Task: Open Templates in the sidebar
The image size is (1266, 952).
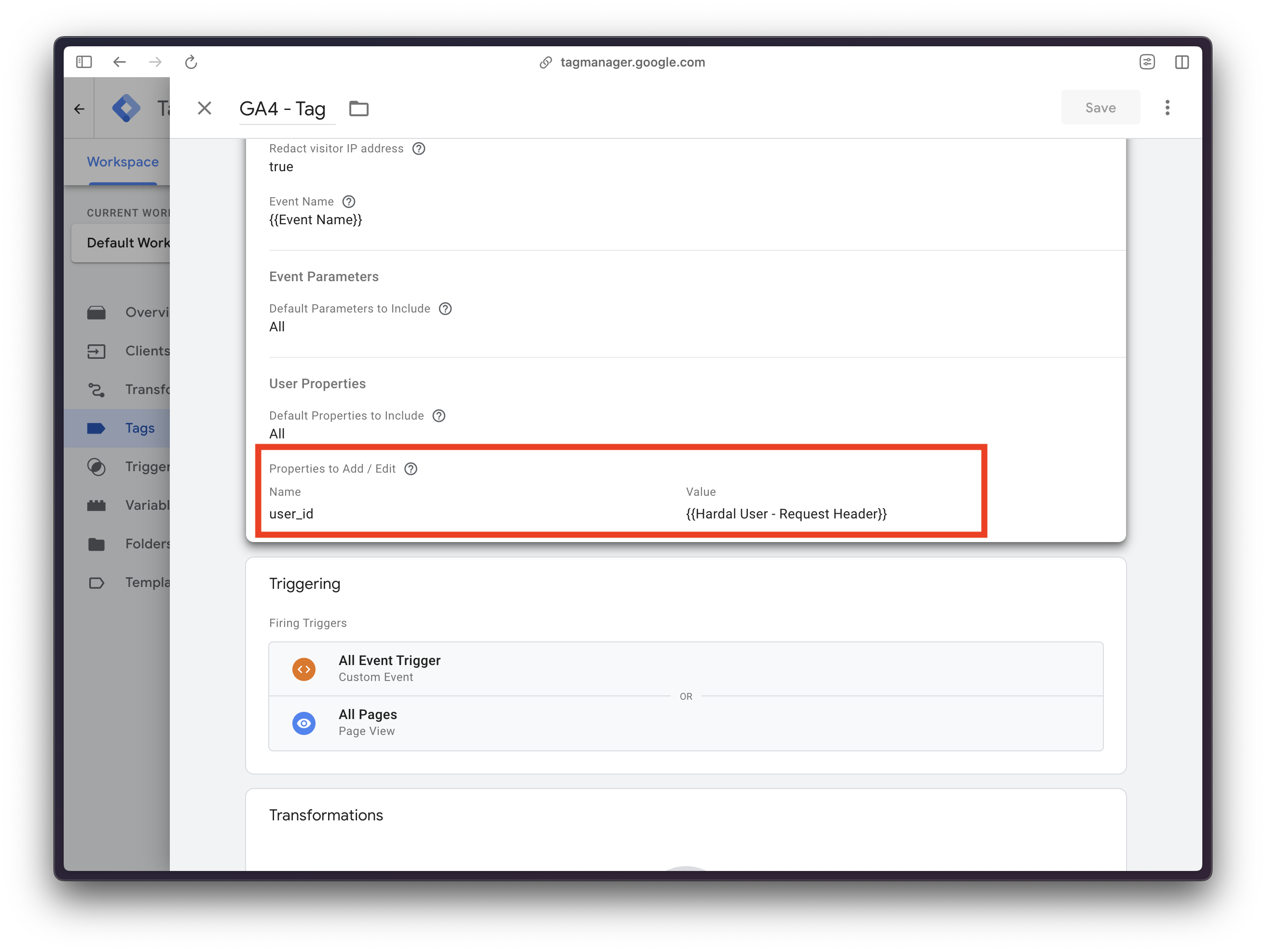Action: pos(117,583)
